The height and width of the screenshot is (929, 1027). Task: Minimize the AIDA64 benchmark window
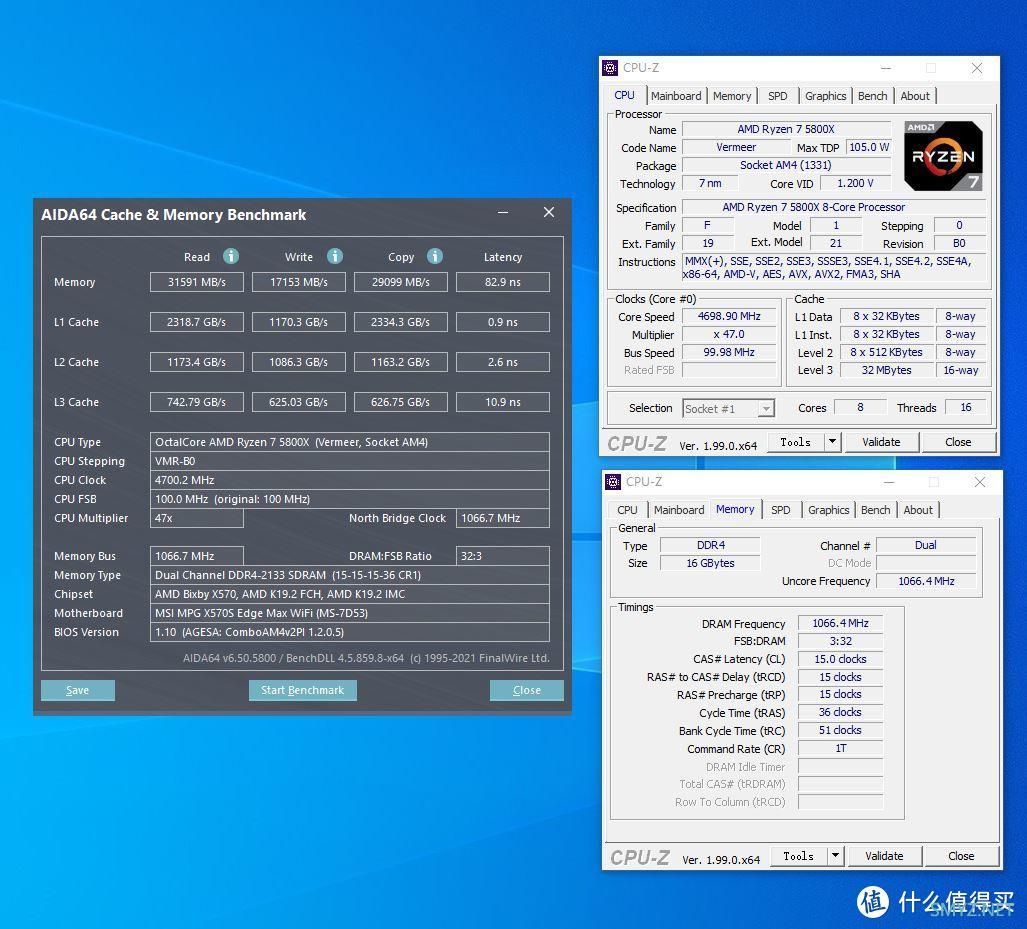pos(503,212)
